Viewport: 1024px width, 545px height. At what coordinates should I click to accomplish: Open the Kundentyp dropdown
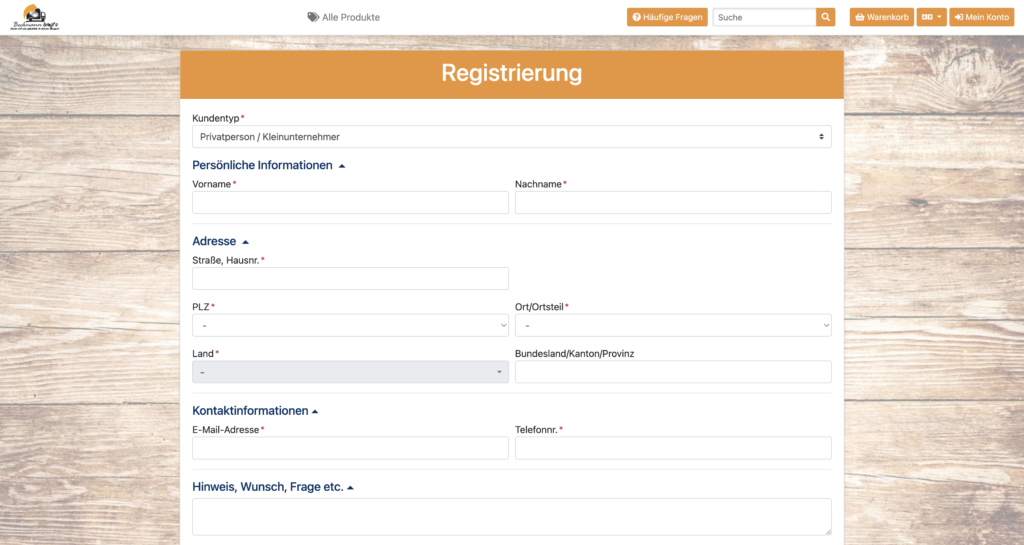pos(511,136)
